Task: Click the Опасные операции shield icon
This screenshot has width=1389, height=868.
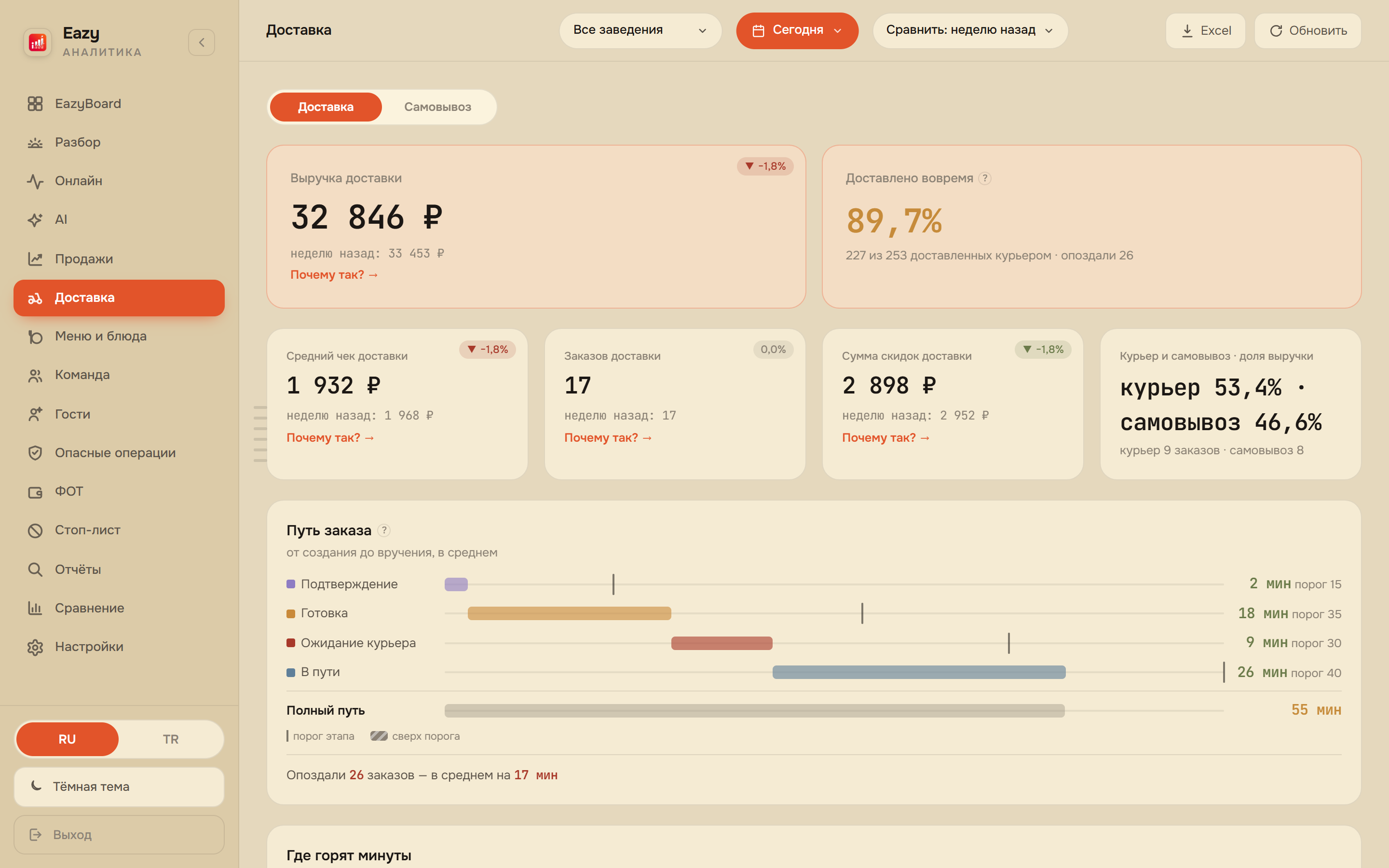Action: point(35,452)
